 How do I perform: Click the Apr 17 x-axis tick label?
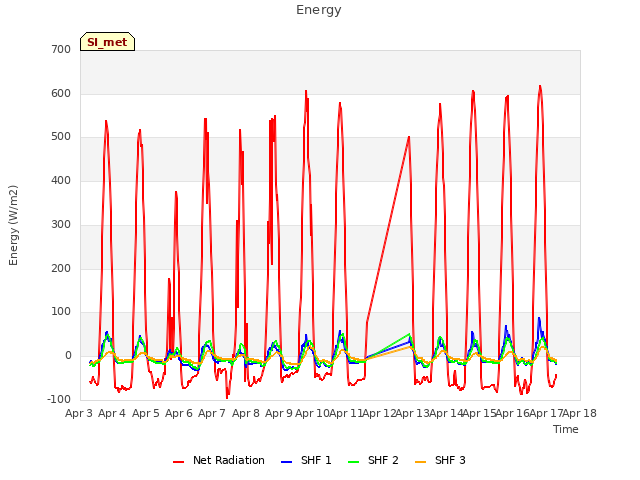coord(546,413)
